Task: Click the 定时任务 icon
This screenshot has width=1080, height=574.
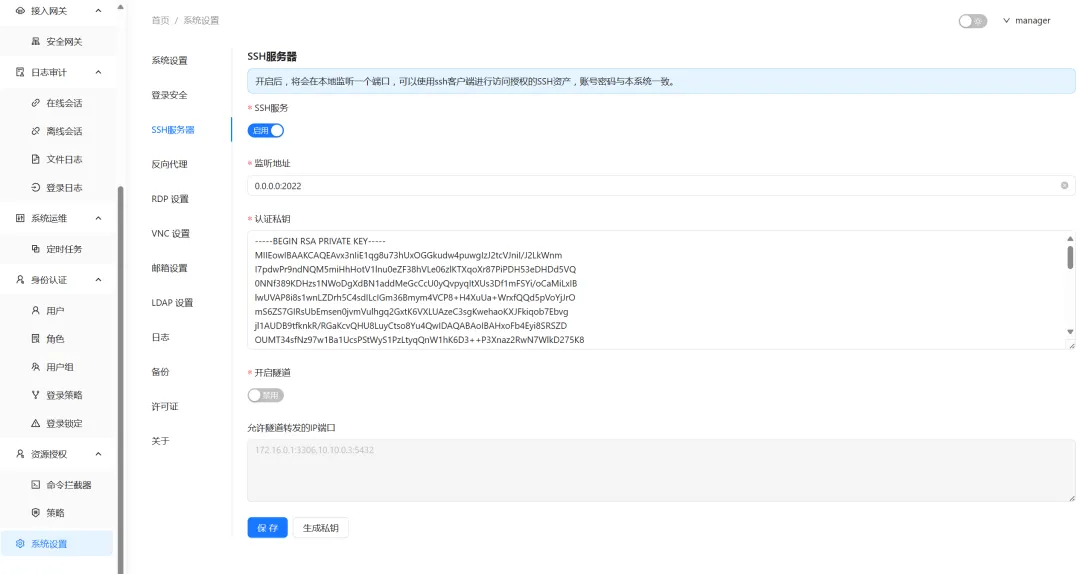Action: tap(36, 249)
